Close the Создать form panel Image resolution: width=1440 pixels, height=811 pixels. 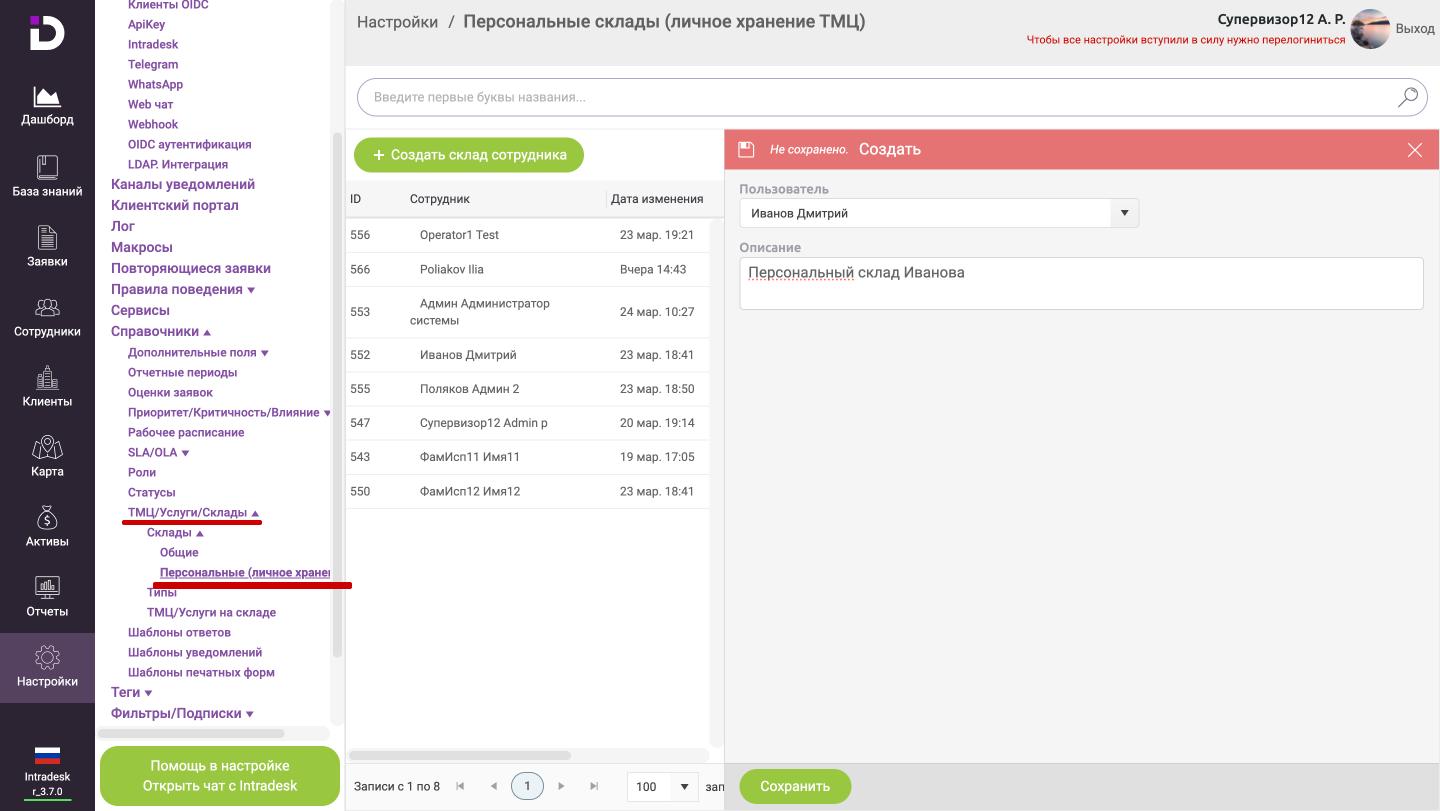tap(1414, 149)
